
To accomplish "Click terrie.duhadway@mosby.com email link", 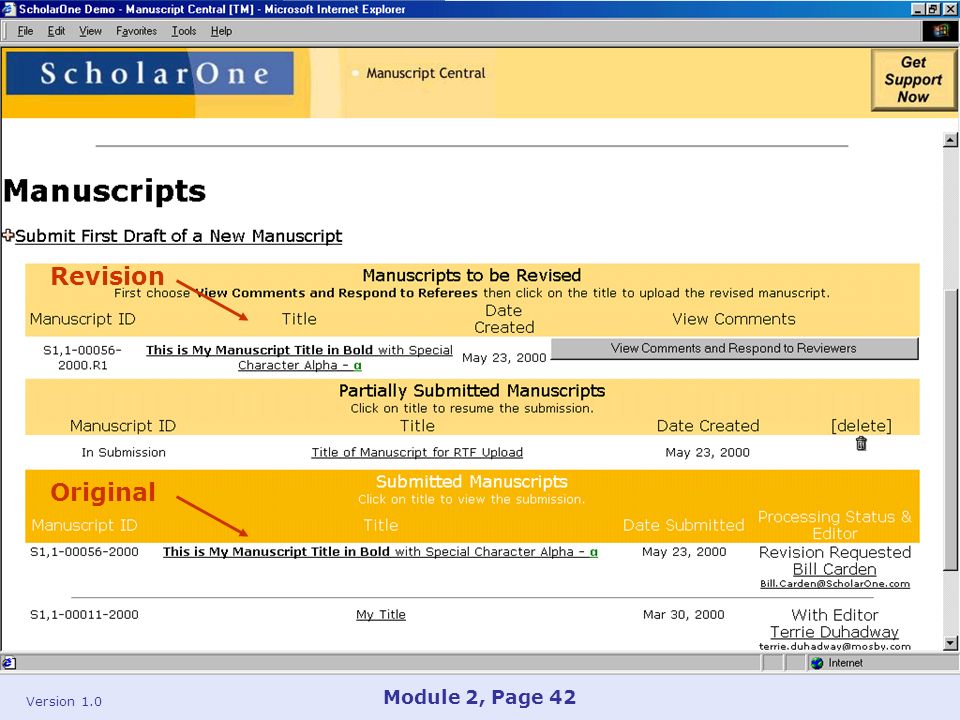I will click(835, 646).
